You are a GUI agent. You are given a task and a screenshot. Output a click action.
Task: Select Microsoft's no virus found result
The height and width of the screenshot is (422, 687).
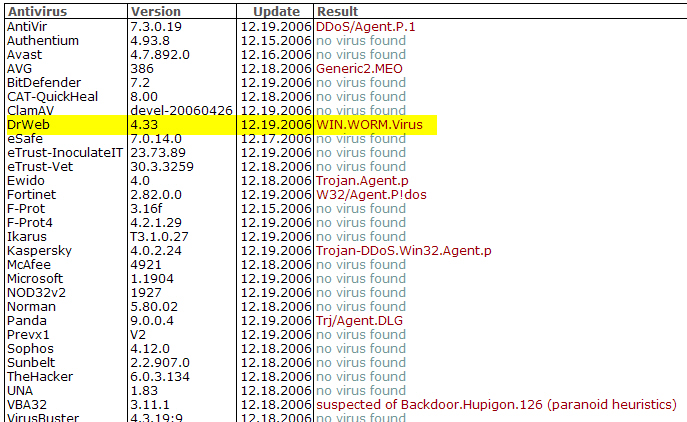coord(361,279)
